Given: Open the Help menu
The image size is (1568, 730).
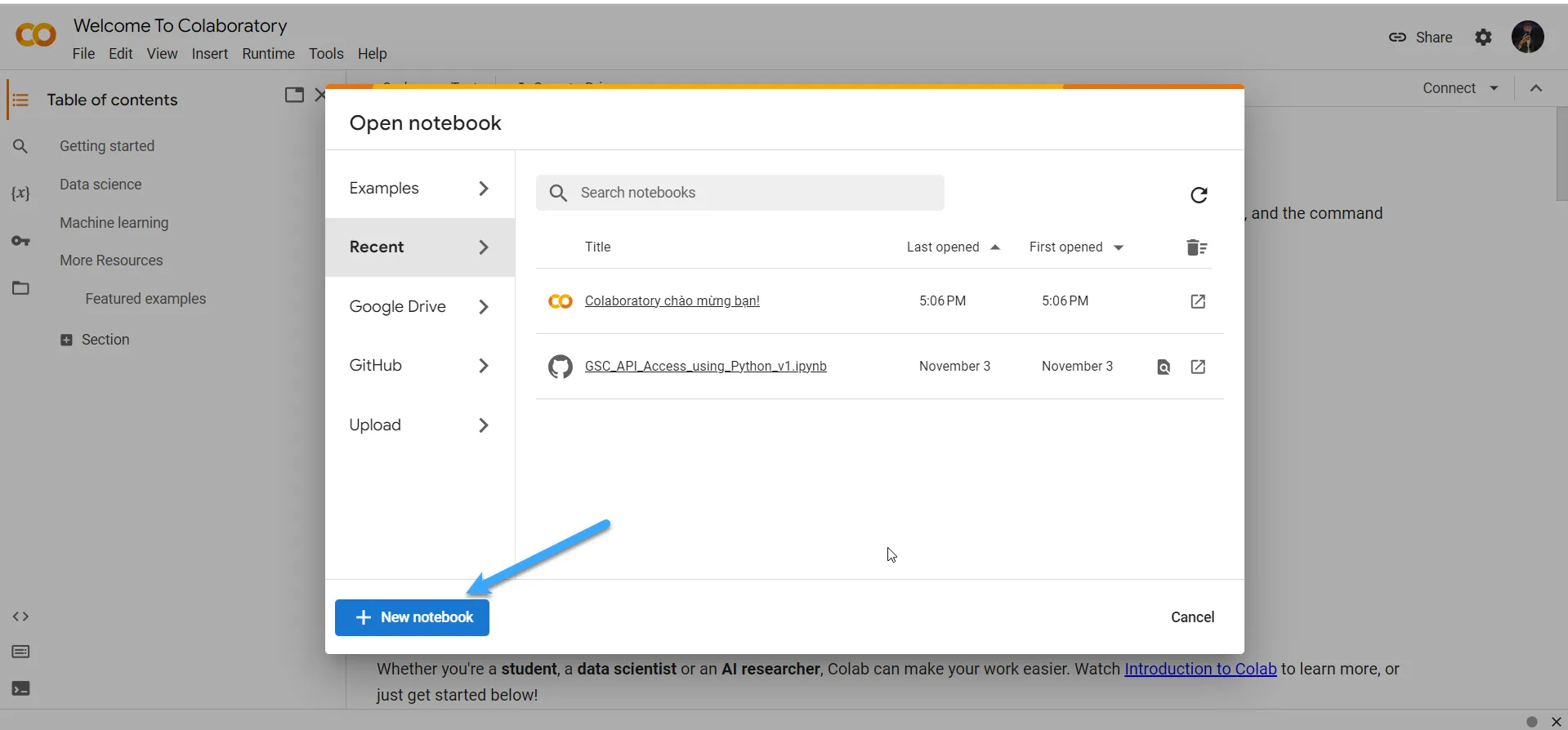Looking at the screenshot, I should point(372,54).
